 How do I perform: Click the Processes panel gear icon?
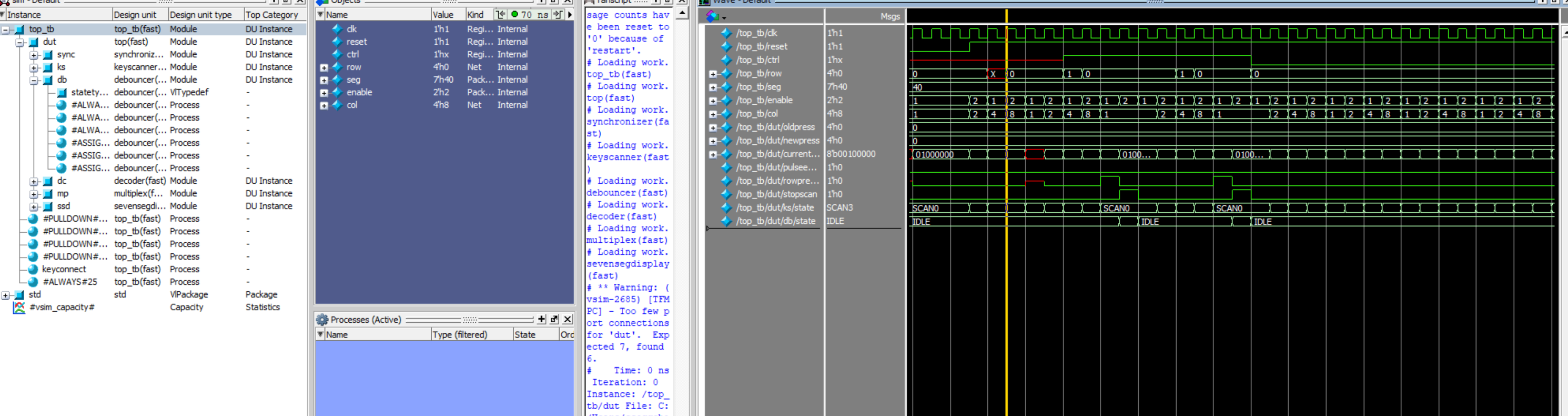point(322,320)
